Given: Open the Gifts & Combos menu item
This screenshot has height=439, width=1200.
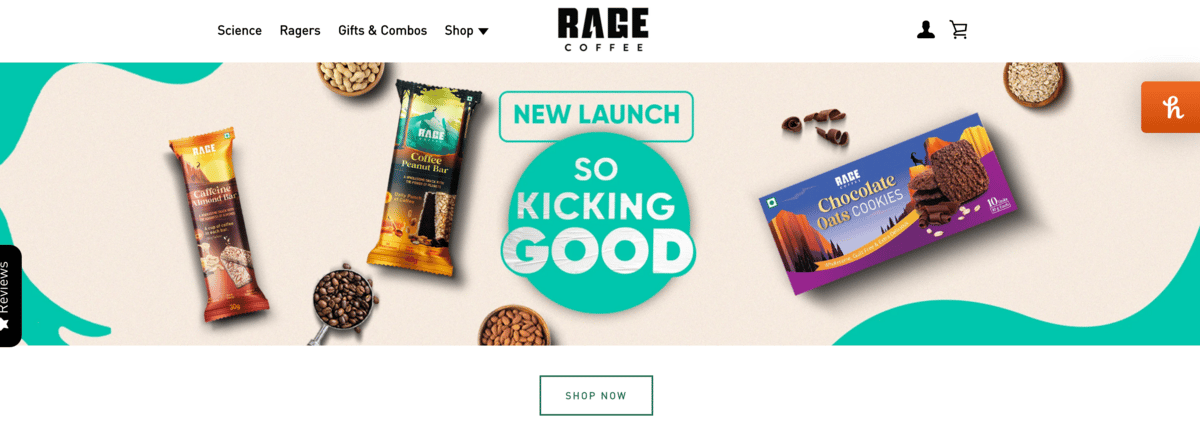Looking at the screenshot, I should pyautogui.click(x=382, y=30).
